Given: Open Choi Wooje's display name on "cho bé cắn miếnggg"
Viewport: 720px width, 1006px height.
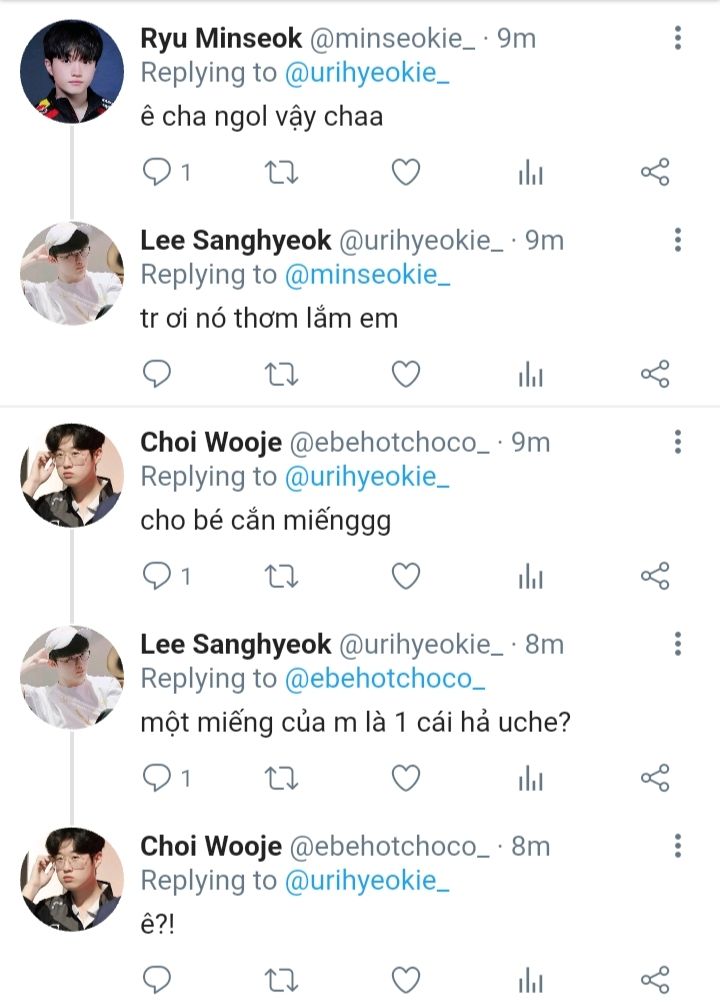Looking at the screenshot, I should tap(211, 442).
